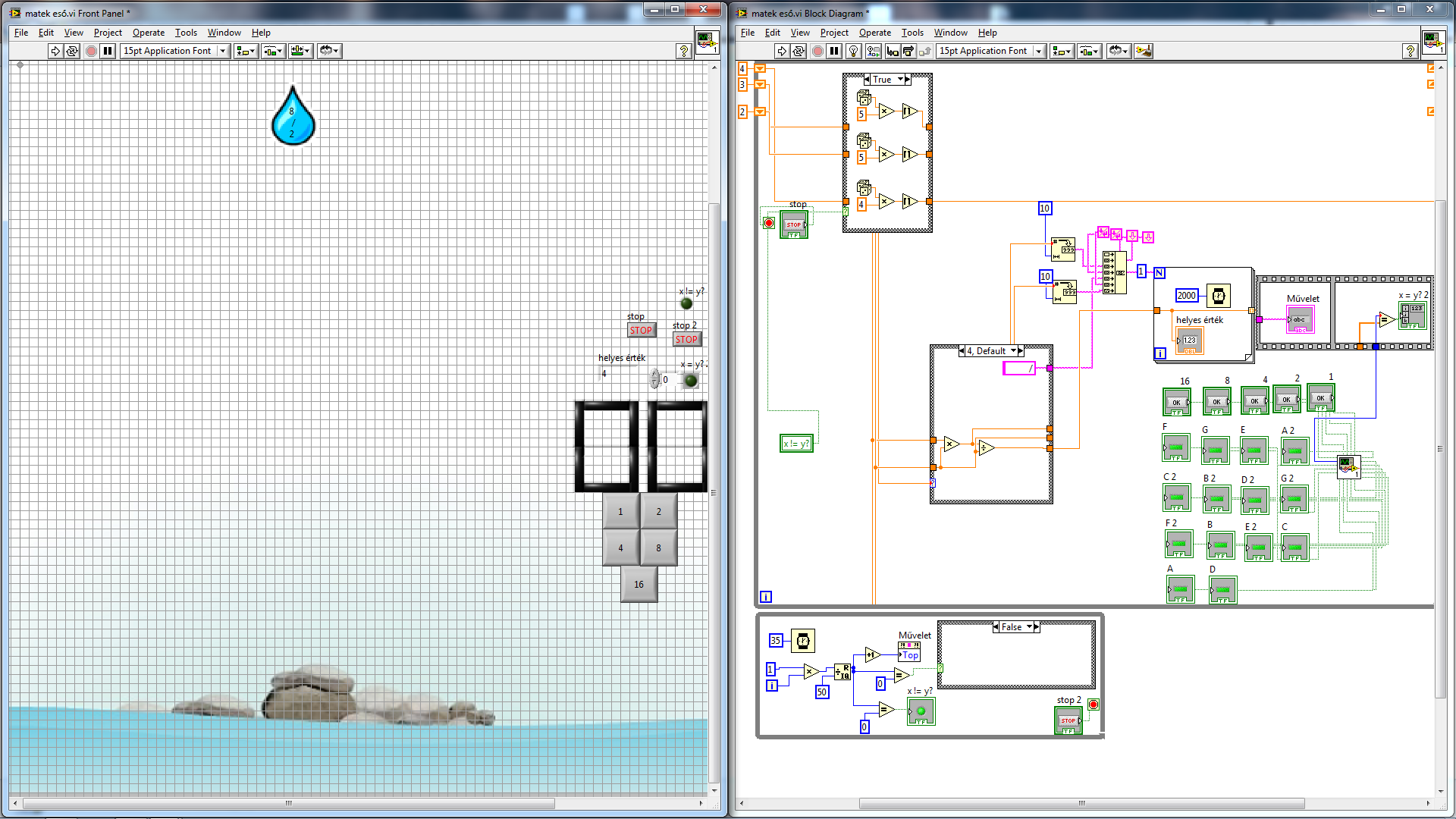Select the Művelet string terminal in the Block Diagram
Screen dimensions: 1456x819
point(1300,319)
